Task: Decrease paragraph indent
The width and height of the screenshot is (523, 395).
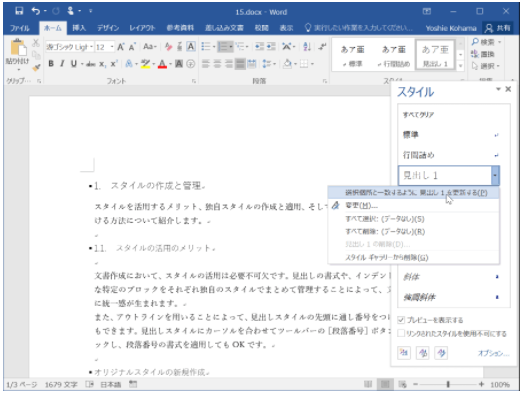Action: (259, 47)
